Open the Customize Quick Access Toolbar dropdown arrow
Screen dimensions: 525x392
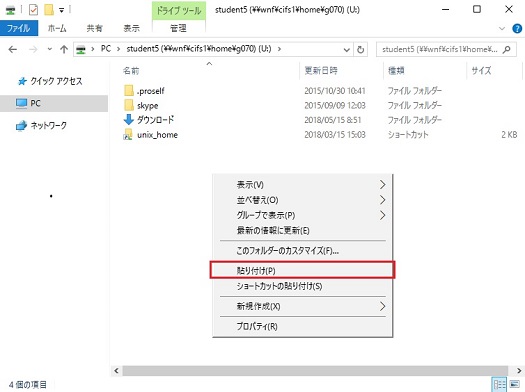click(62, 10)
